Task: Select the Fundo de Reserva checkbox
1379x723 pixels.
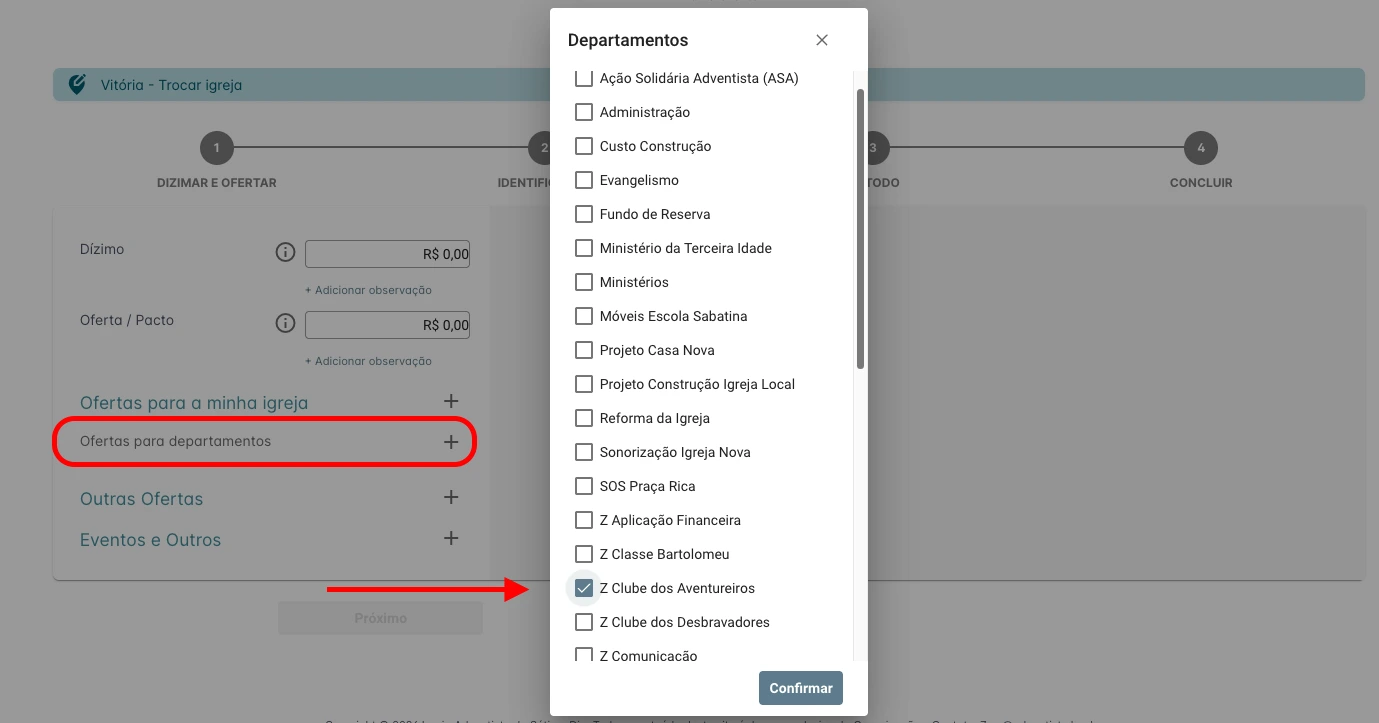Action: [584, 214]
